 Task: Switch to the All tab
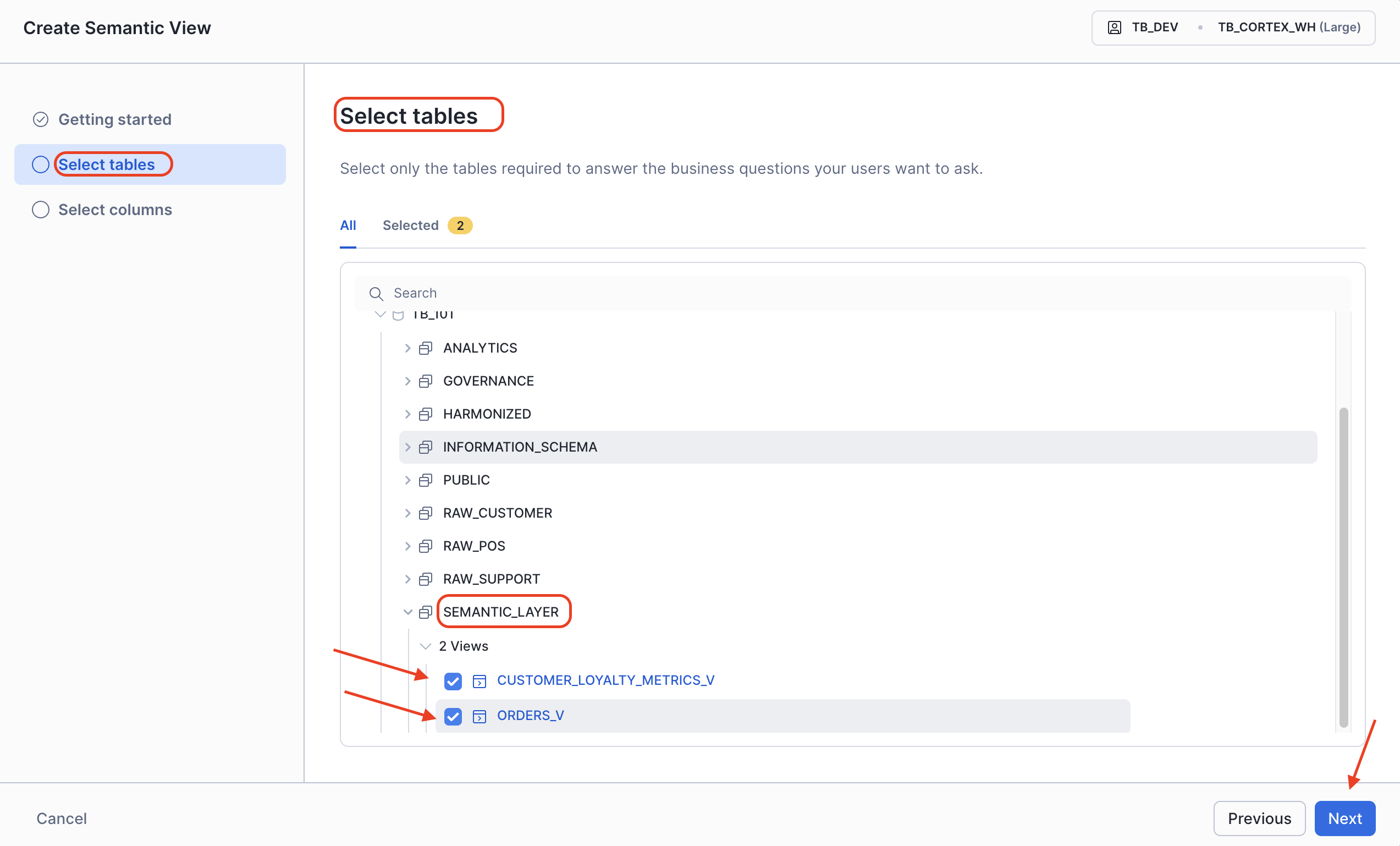coord(348,226)
